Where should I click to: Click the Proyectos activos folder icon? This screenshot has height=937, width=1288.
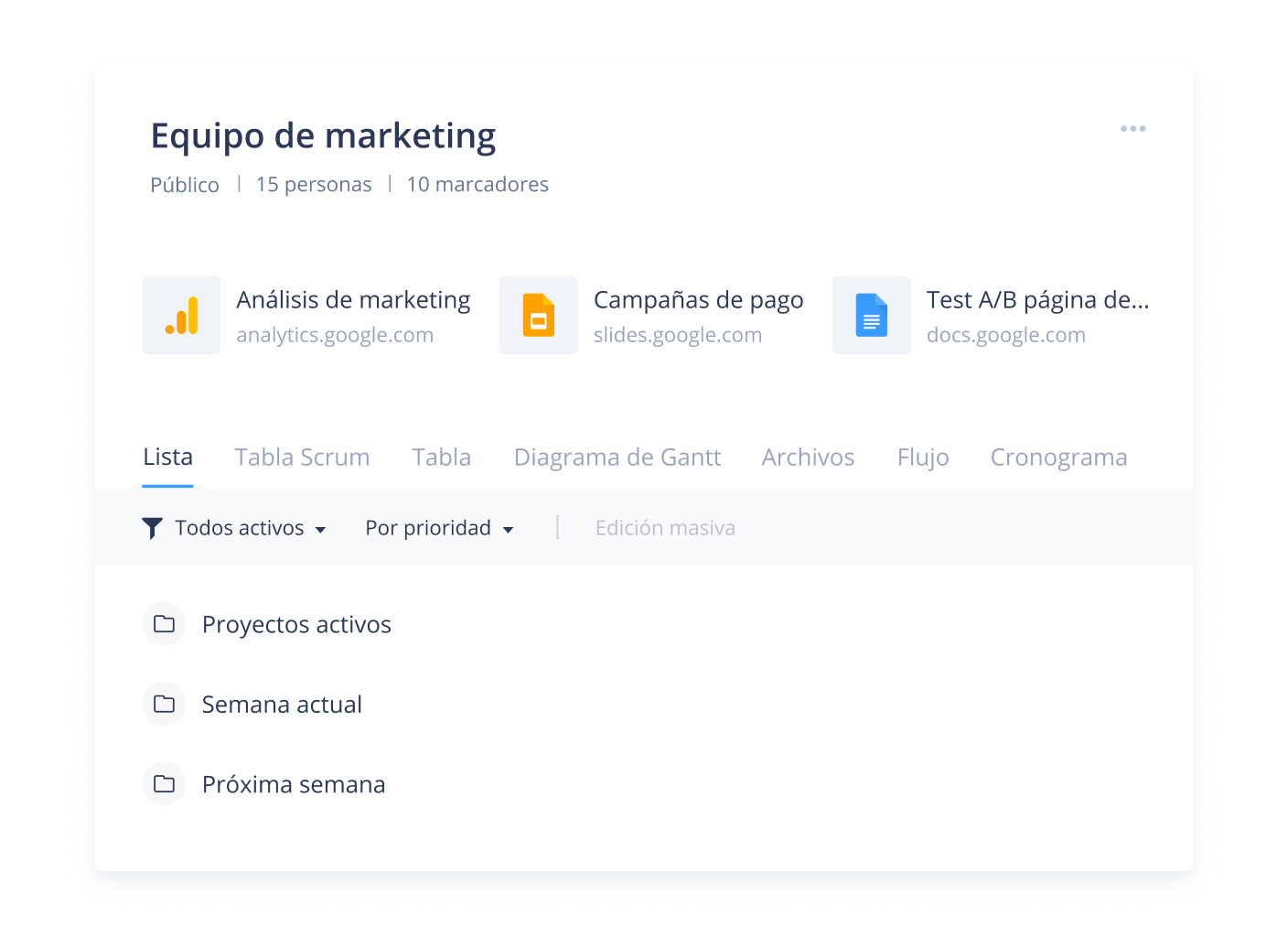click(165, 624)
